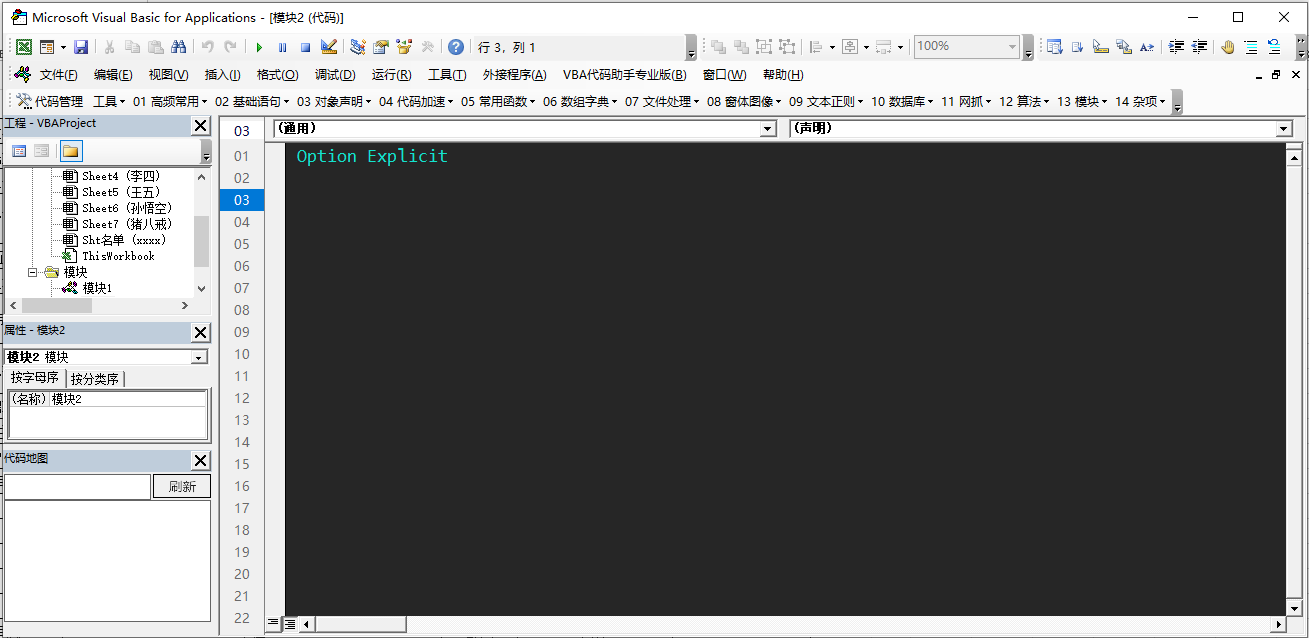Switch to 按分类序 tab

coord(95,379)
